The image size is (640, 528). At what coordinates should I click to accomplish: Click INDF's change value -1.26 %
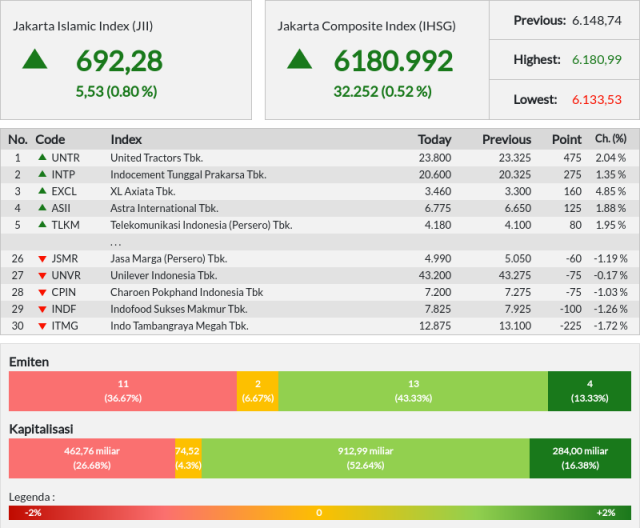point(610,309)
